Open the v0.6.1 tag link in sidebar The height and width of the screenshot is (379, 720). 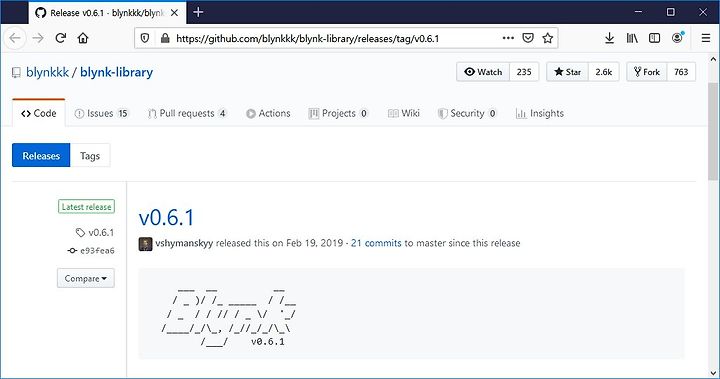(x=95, y=232)
